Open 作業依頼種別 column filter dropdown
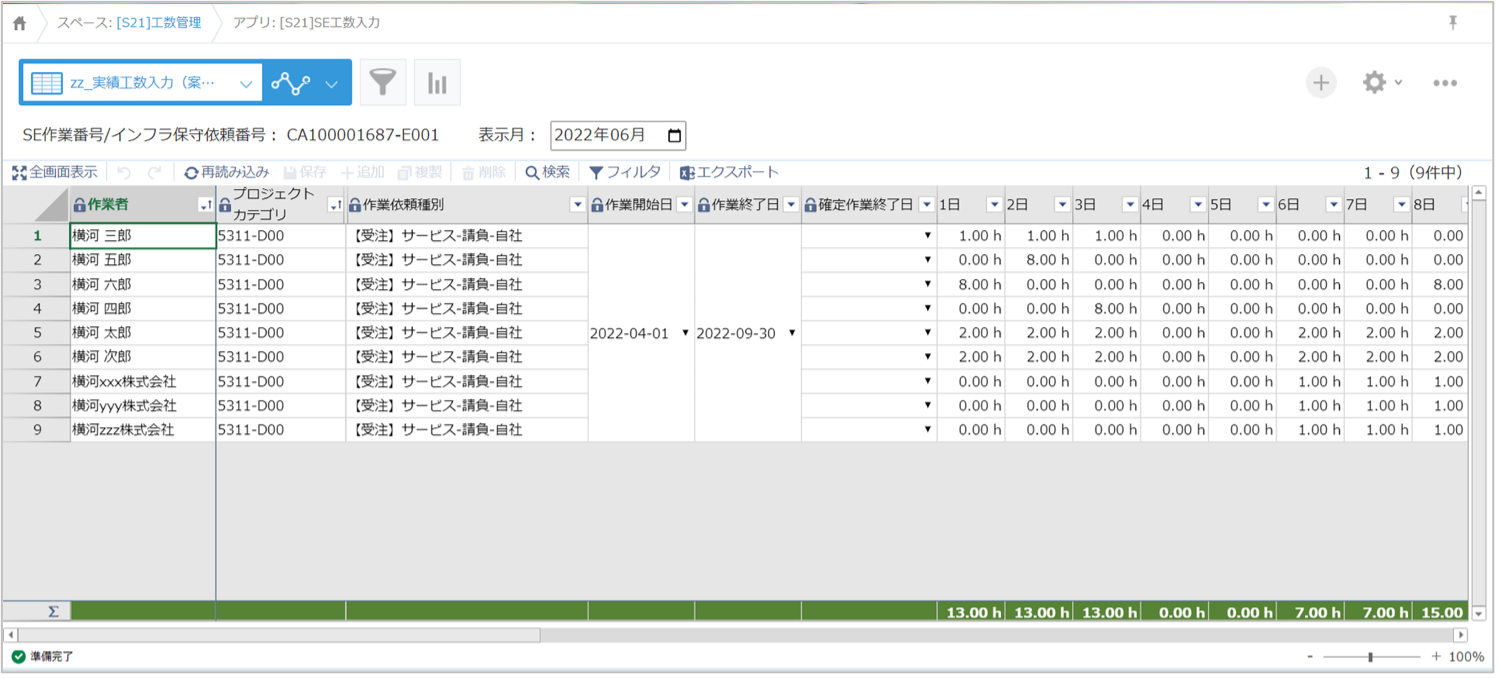1500x678 pixels. coord(577,205)
